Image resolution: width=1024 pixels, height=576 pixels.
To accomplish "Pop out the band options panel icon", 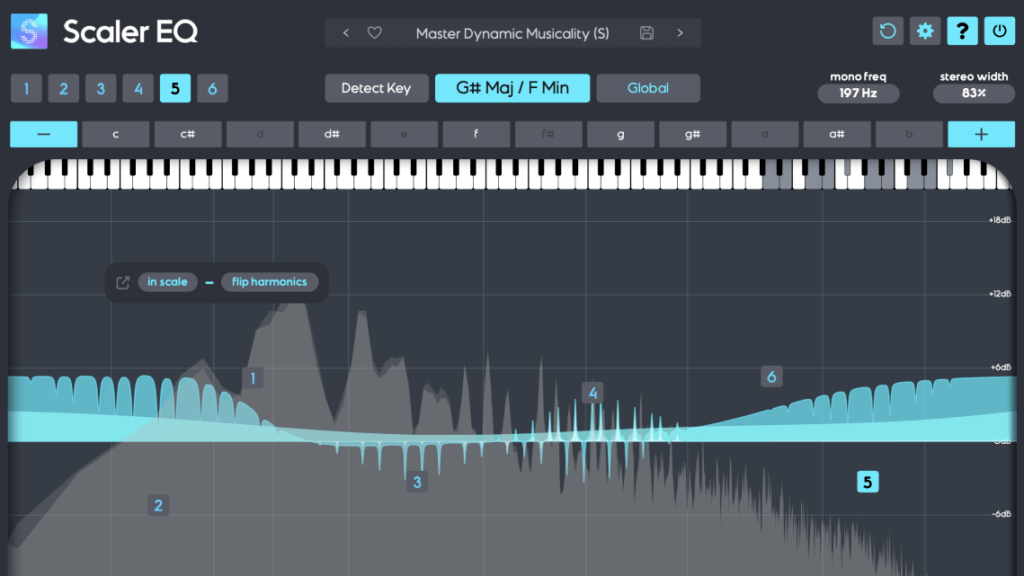I will [x=123, y=282].
